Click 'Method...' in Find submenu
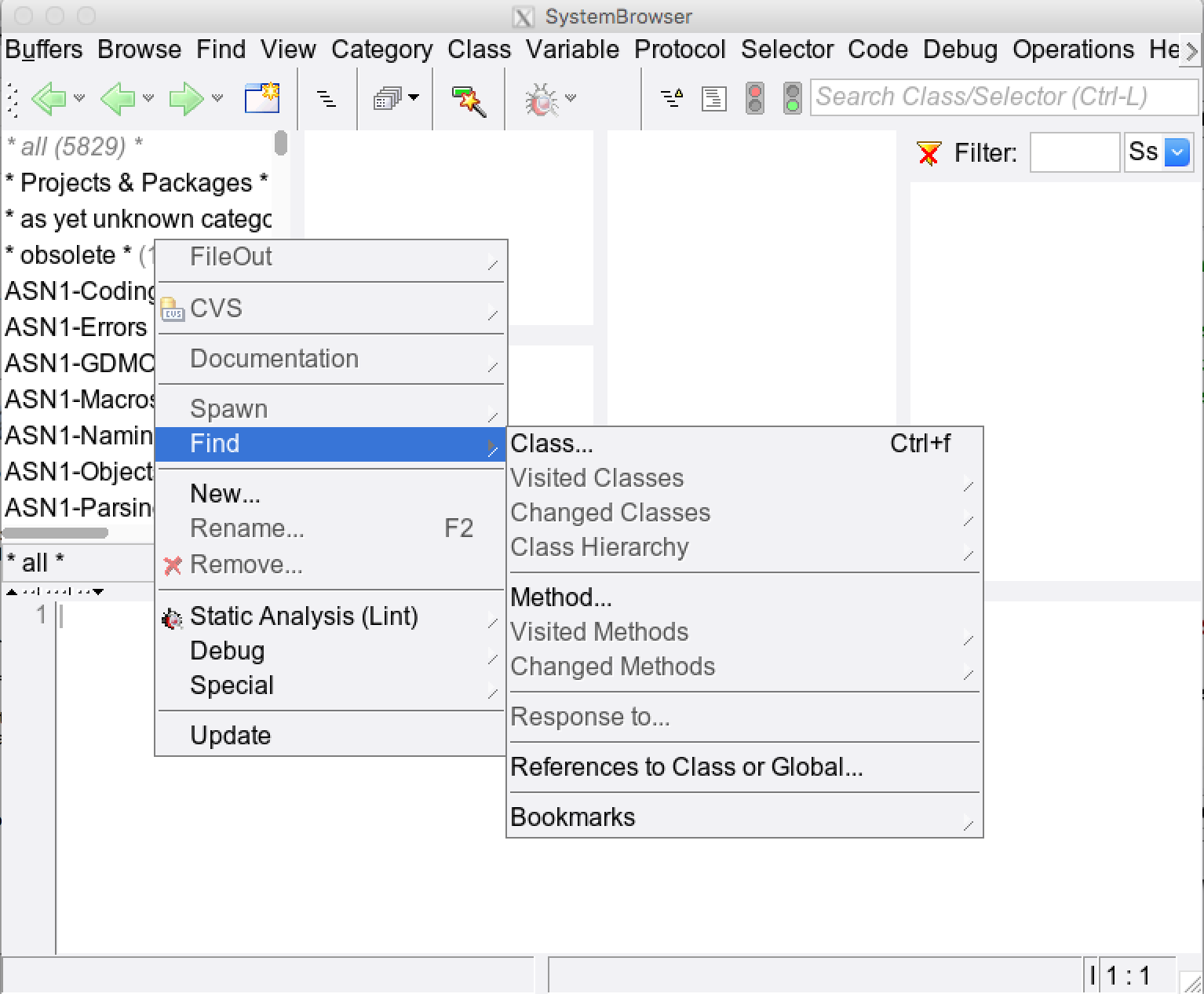1204x994 pixels. point(561,597)
